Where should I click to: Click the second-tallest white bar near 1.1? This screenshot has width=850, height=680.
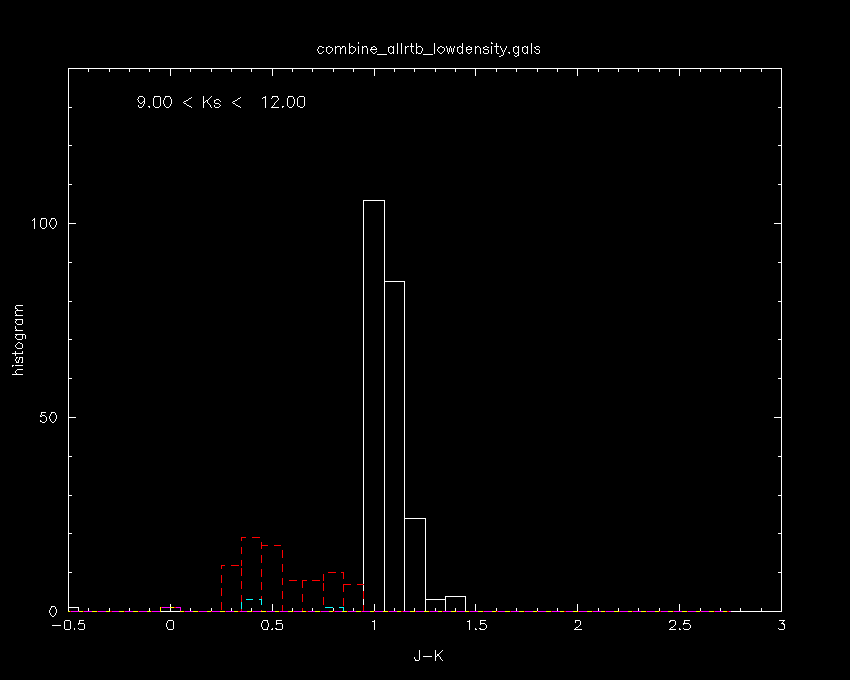point(395,446)
